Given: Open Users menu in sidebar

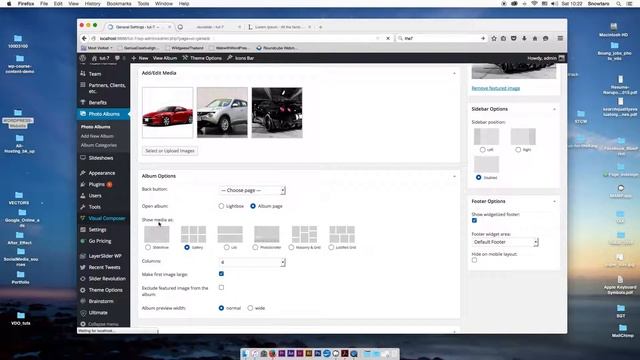Looking at the screenshot, I should (95, 196).
